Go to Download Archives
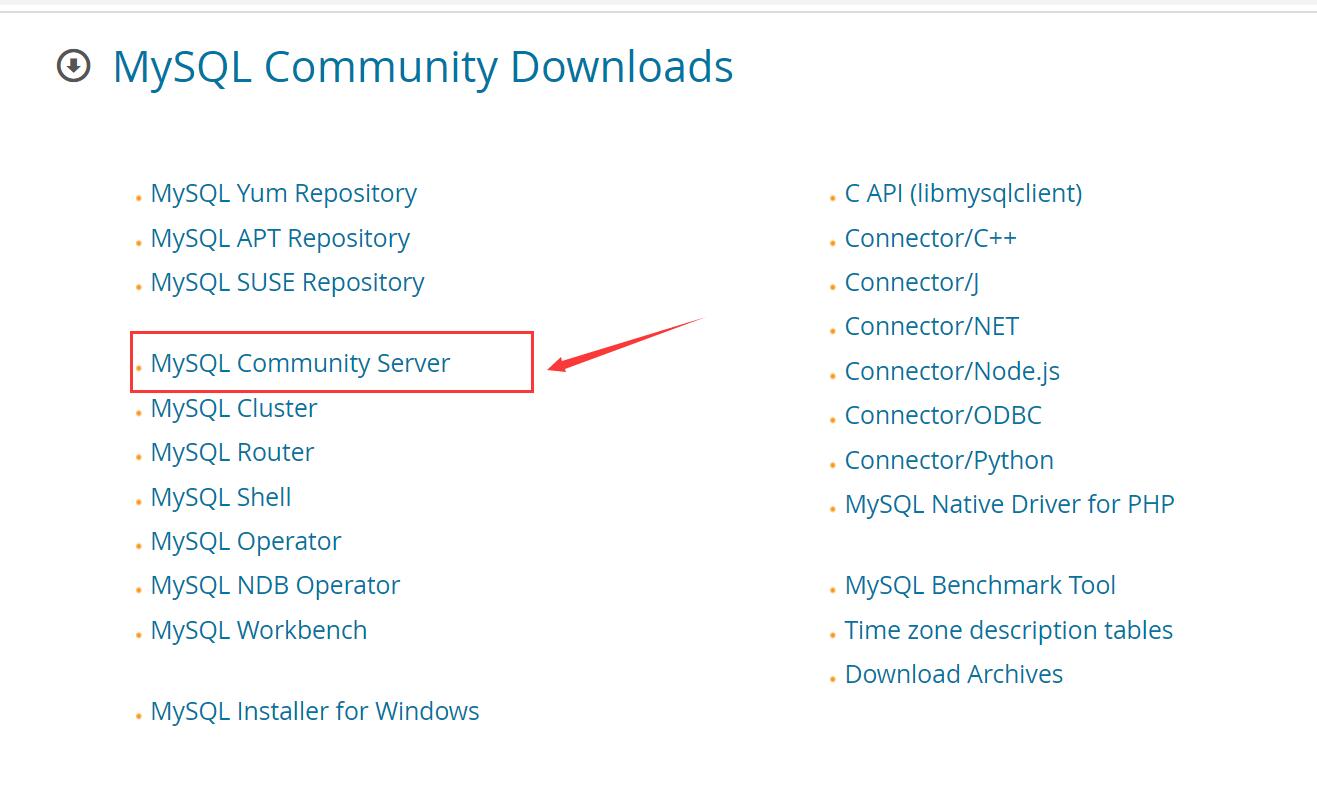Image resolution: width=1317 pixels, height=803 pixels. (954, 674)
